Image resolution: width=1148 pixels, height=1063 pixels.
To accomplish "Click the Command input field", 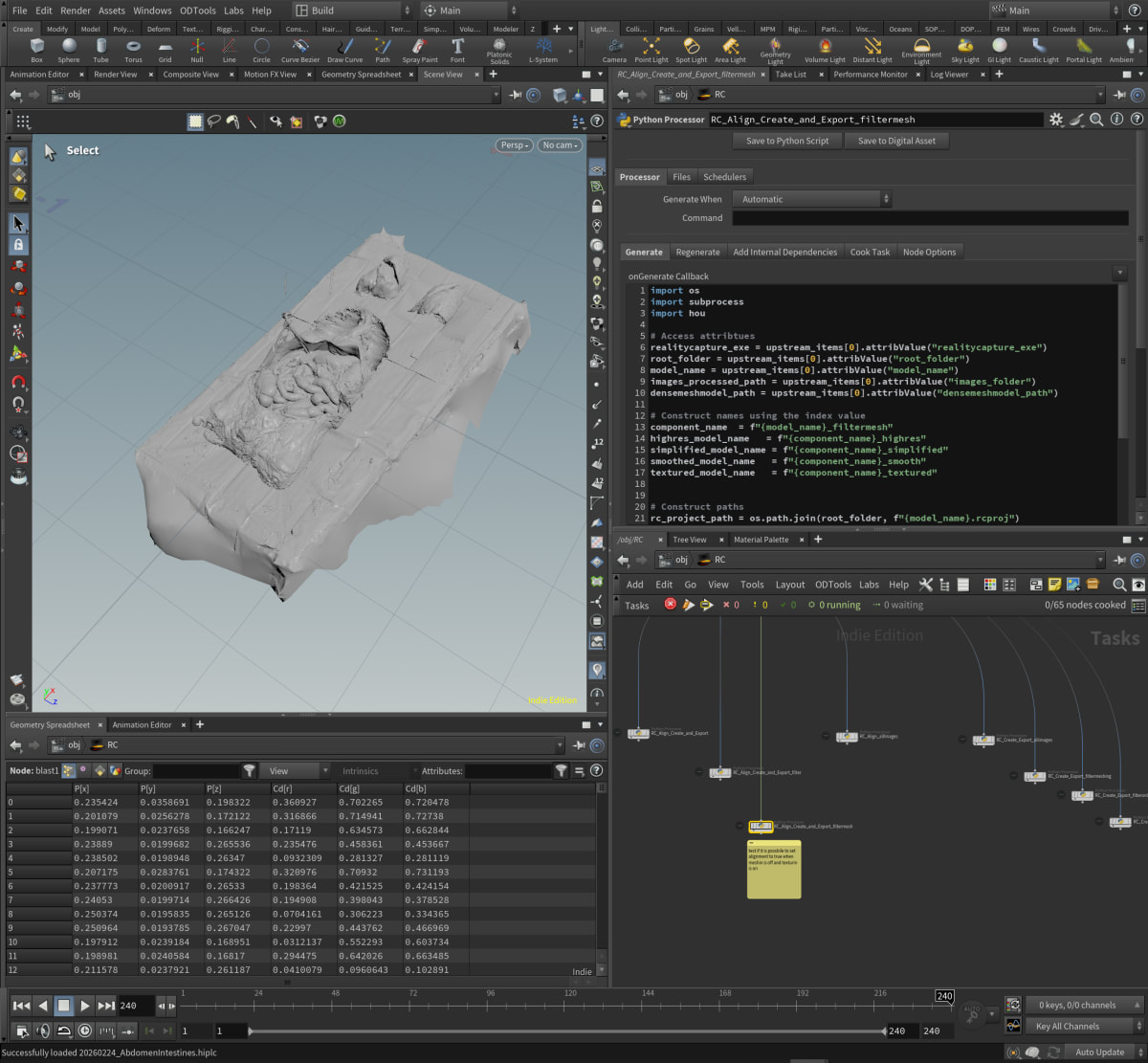I will tap(930, 218).
